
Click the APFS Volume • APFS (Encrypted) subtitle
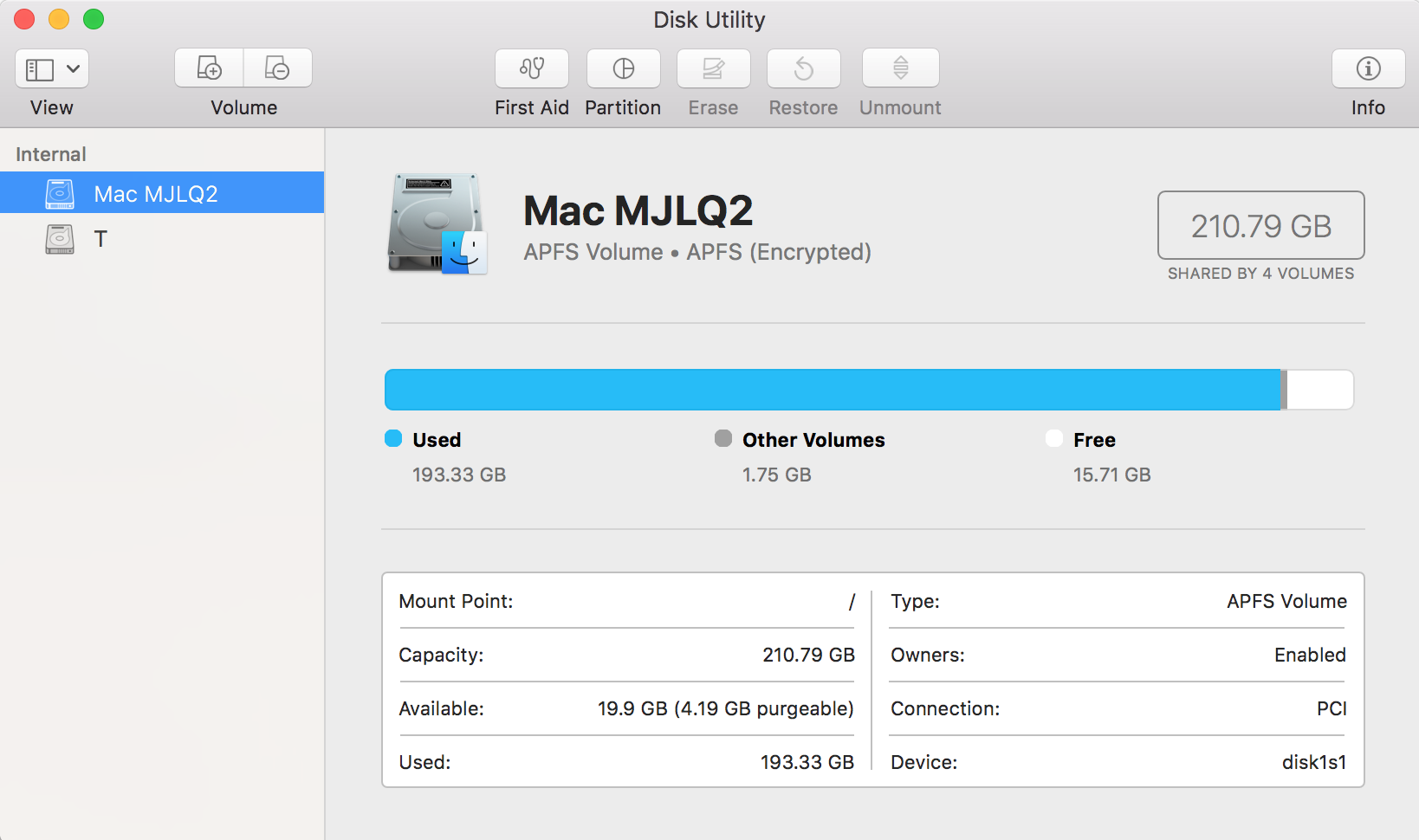pyautogui.click(x=697, y=252)
